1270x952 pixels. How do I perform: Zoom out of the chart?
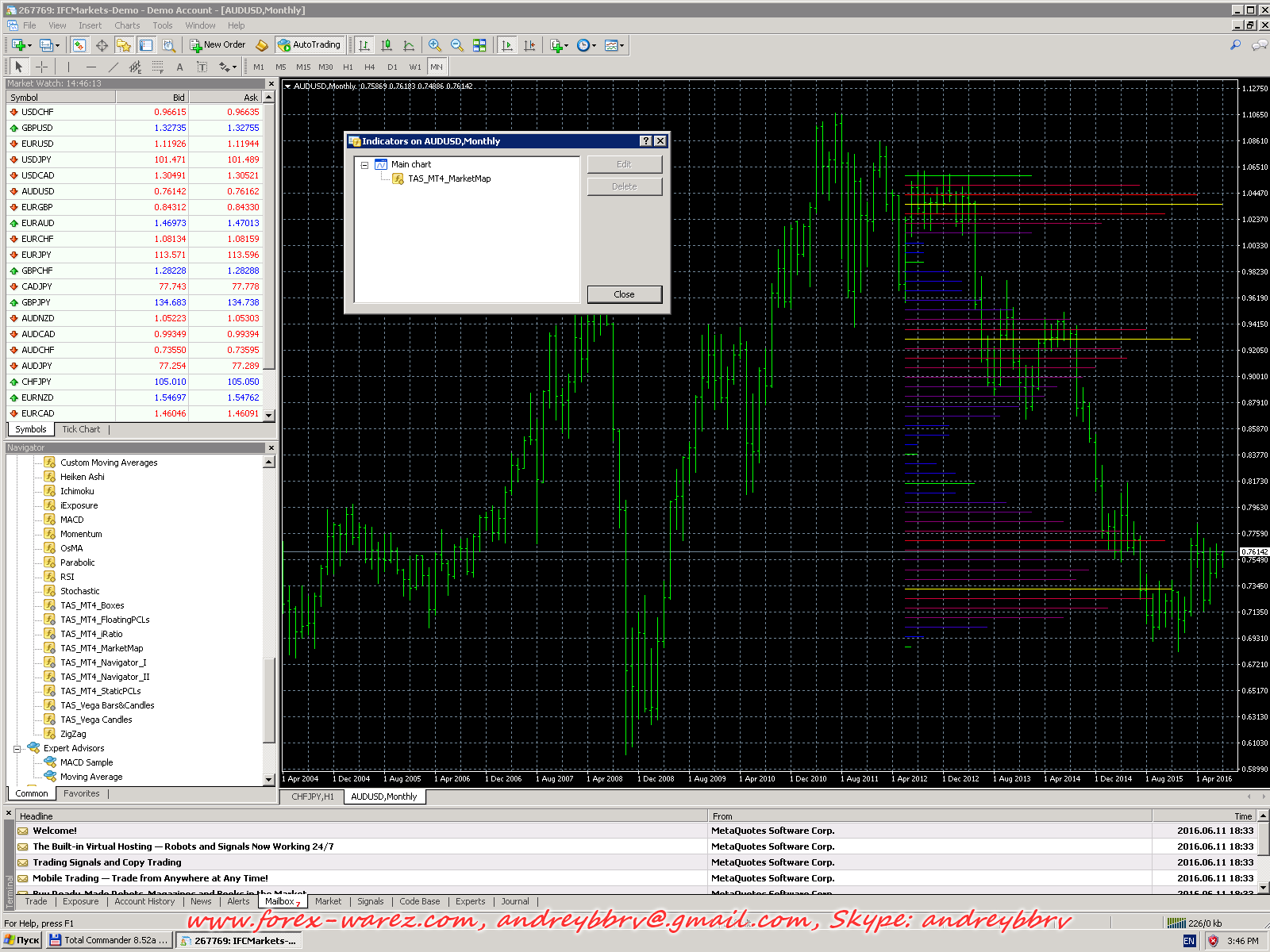[x=457, y=45]
